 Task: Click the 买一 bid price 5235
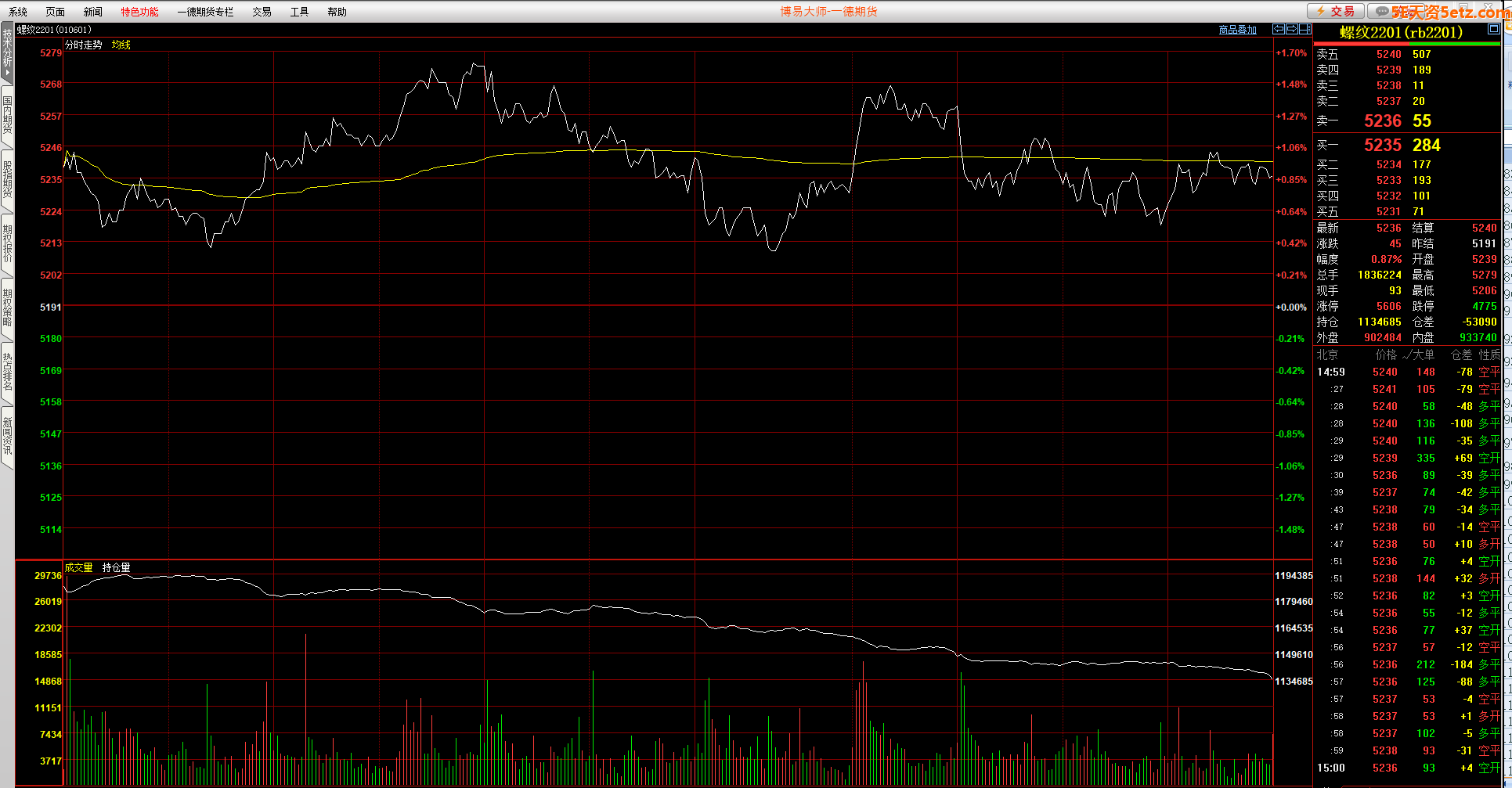[x=1383, y=145]
